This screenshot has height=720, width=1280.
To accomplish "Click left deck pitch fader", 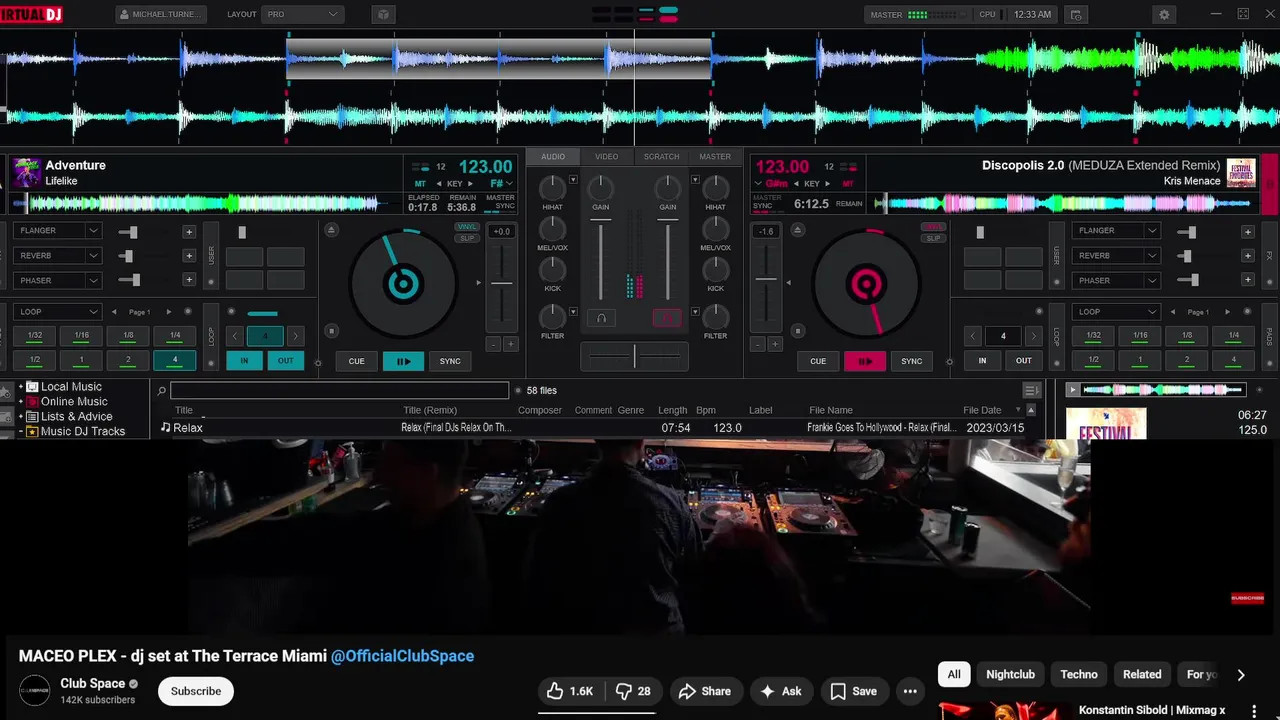I will pyautogui.click(x=502, y=283).
